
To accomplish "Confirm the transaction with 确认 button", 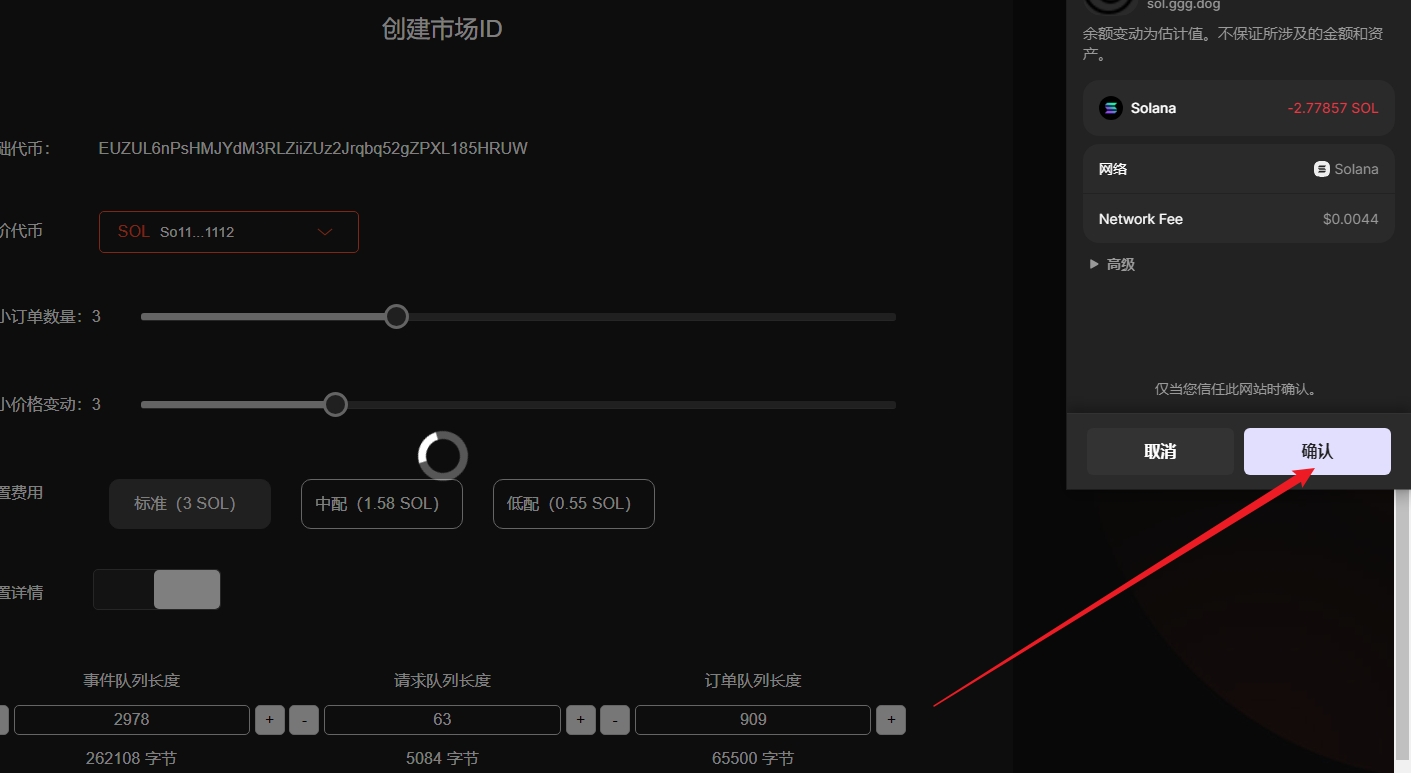I will 1317,452.
